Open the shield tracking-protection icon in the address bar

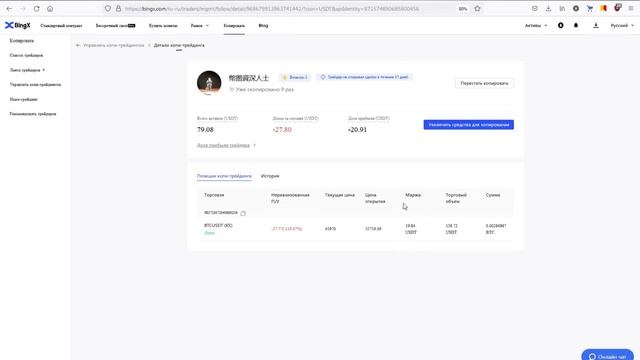pyautogui.click(x=108, y=9)
